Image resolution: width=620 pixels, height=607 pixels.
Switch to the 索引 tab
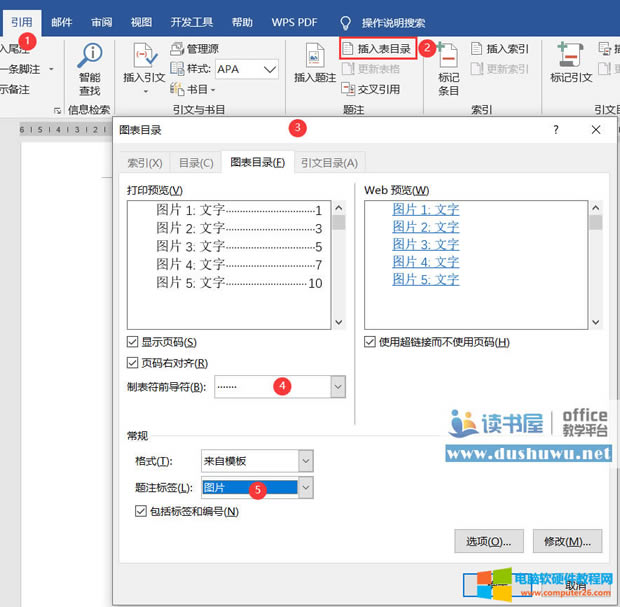(x=144, y=163)
